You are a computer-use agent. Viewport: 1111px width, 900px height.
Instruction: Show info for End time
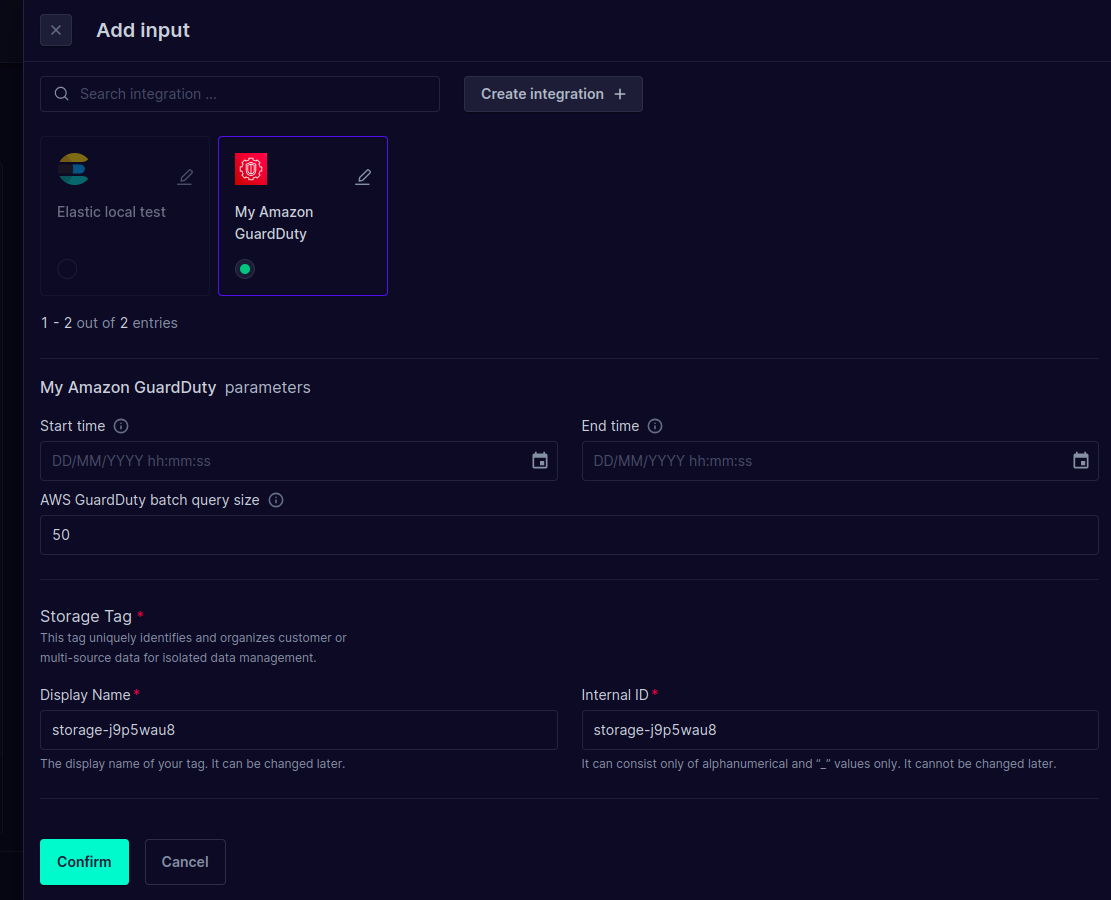(x=655, y=426)
